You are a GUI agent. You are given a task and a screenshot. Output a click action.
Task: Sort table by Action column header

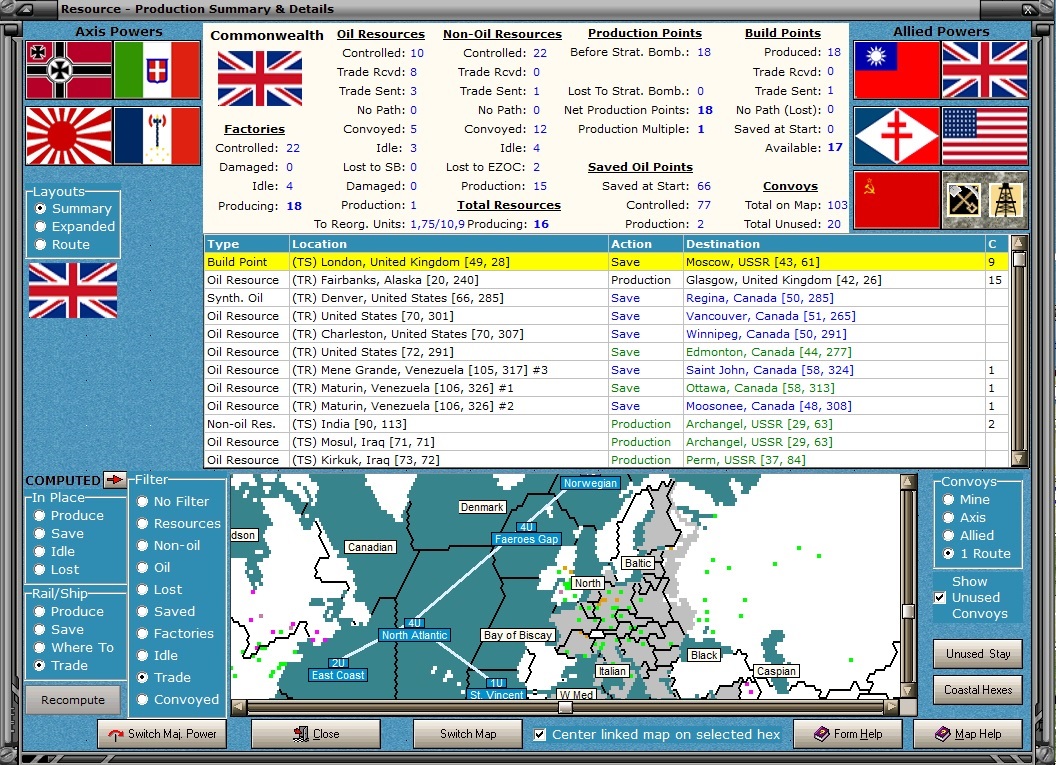point(645,244)
